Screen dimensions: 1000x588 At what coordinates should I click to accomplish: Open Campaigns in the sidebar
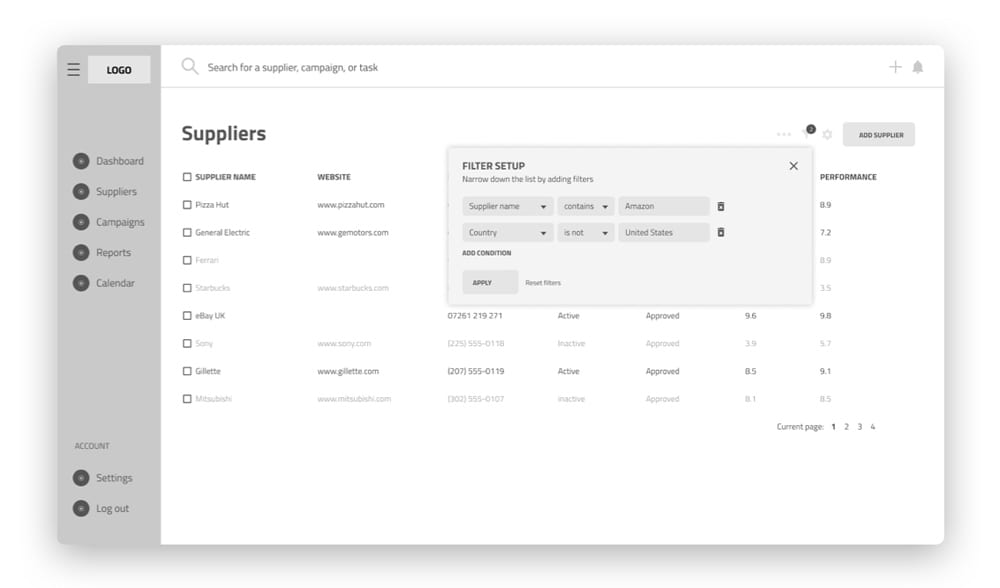120,222
